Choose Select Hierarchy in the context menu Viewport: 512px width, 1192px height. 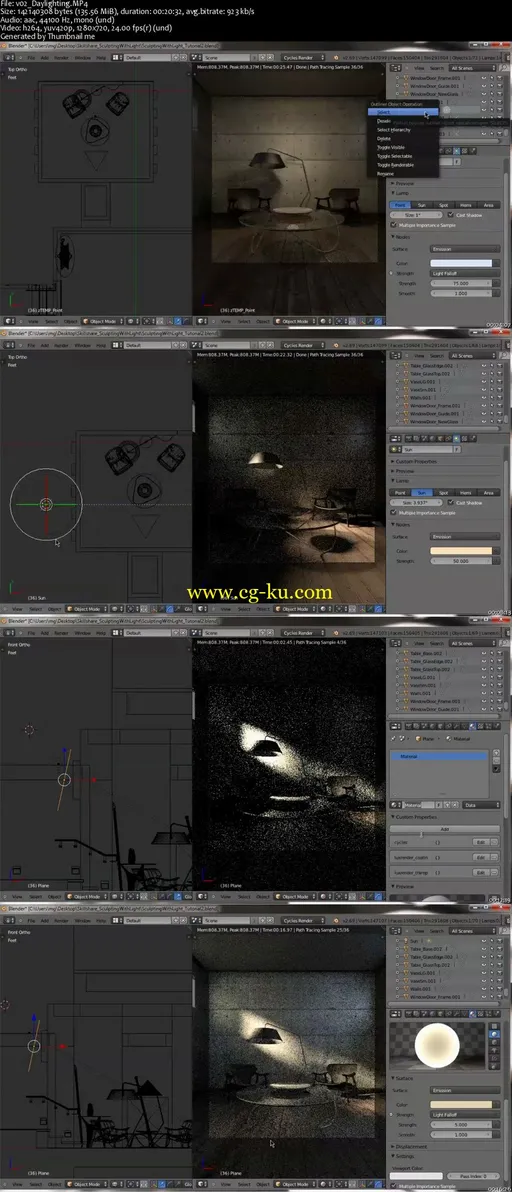click(403, 130)
